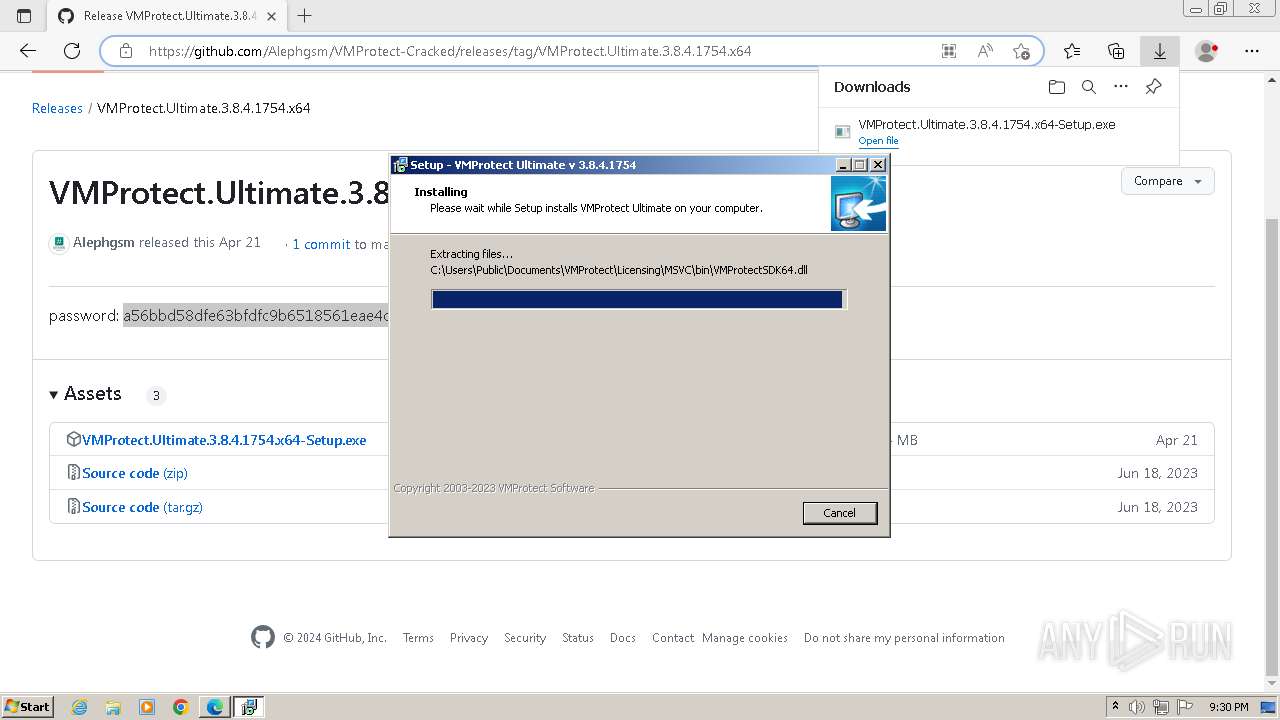The height and width of the screenshot is (720, 1280).
Task: Collapse the Assets section
Action: [x=85, y=394]
